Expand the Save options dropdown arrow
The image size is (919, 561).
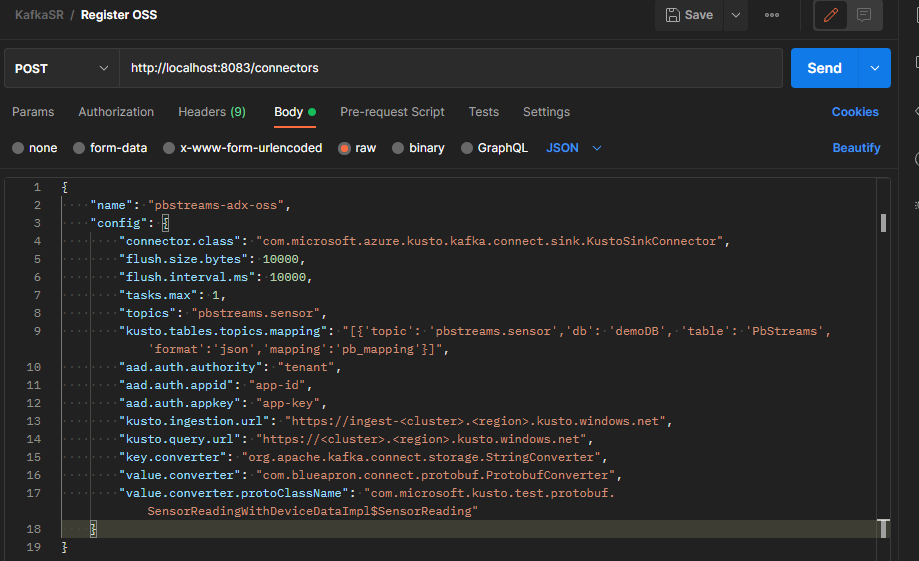tap(736, 15)
